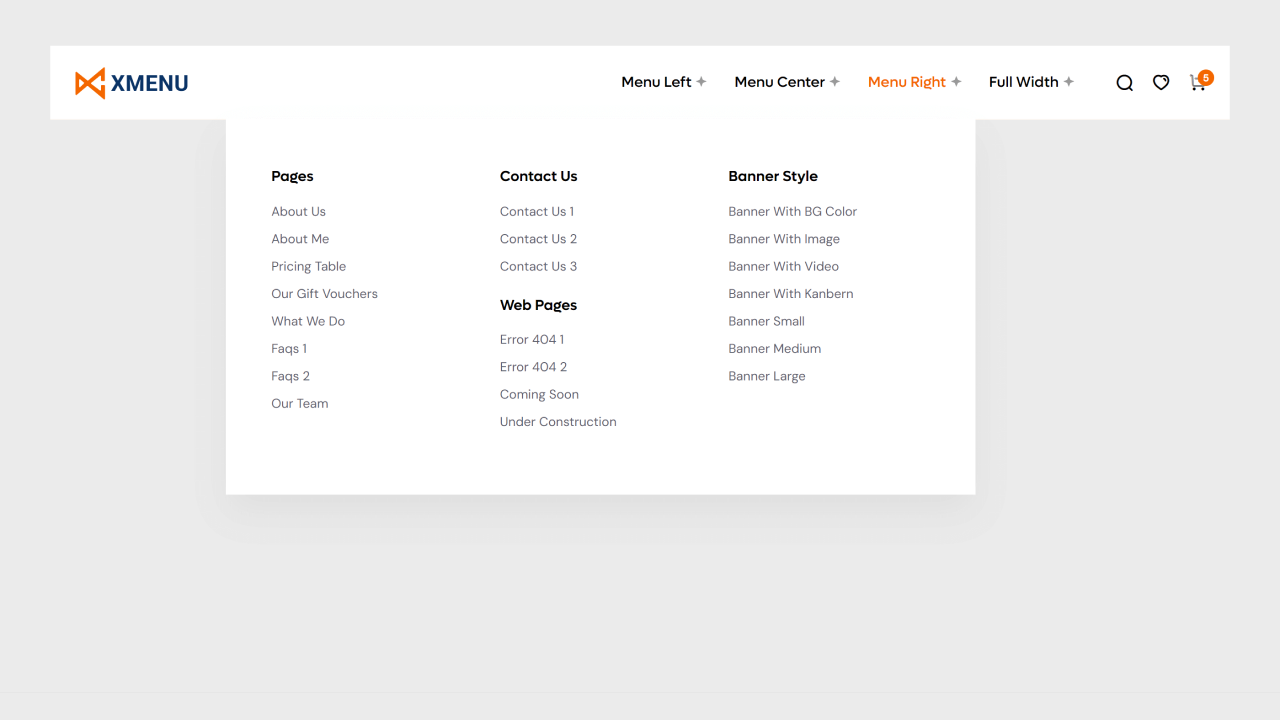This screenshot has height=720, width=1280.
Task: Go to Pricing Table page
Action: point(308,267)
